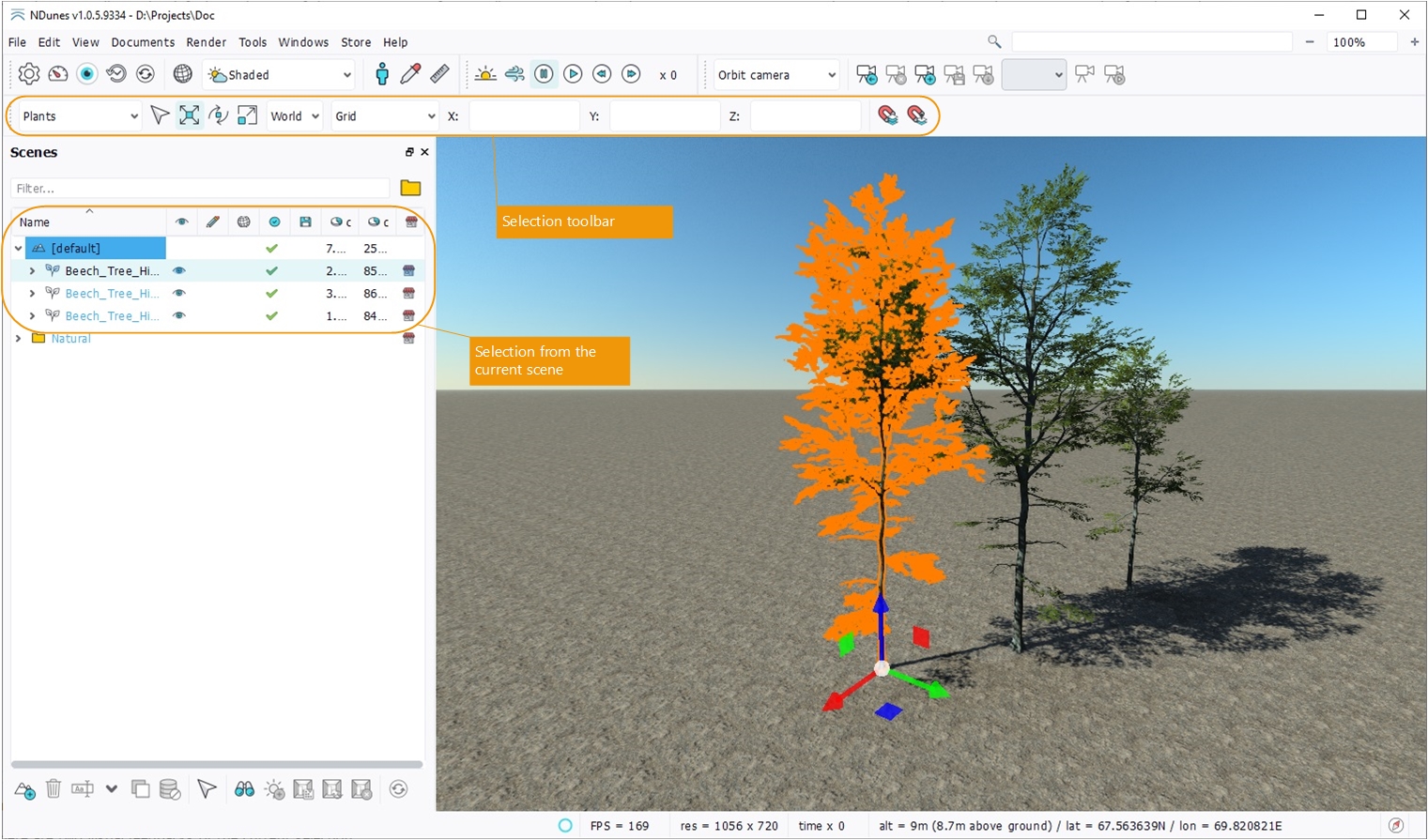Click the ruler measure tool
The image size is (1428, 840).
pos(439,74)
